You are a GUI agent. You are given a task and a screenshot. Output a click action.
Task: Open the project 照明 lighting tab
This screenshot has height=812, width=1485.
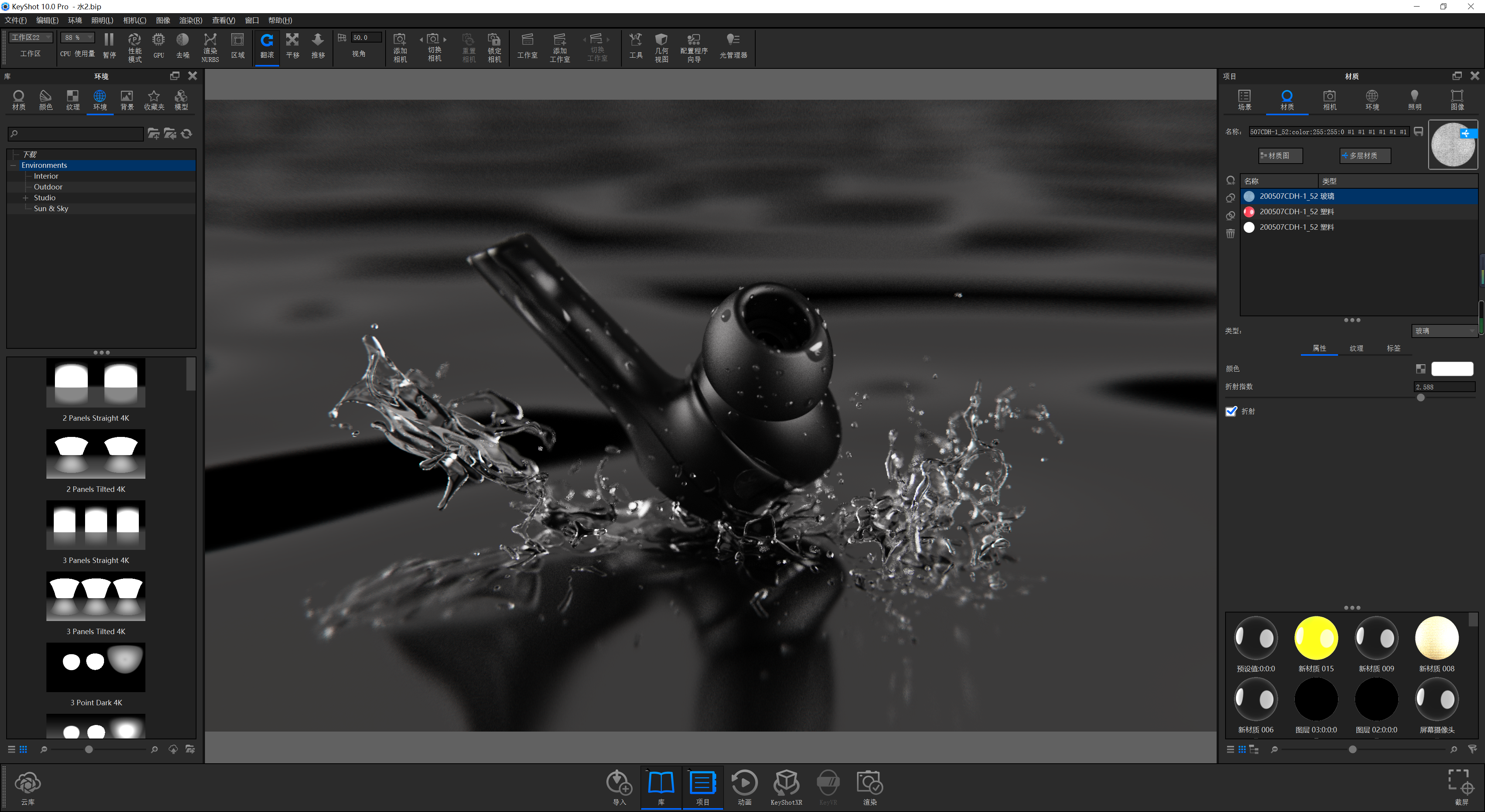click(x=1415, y=100)
